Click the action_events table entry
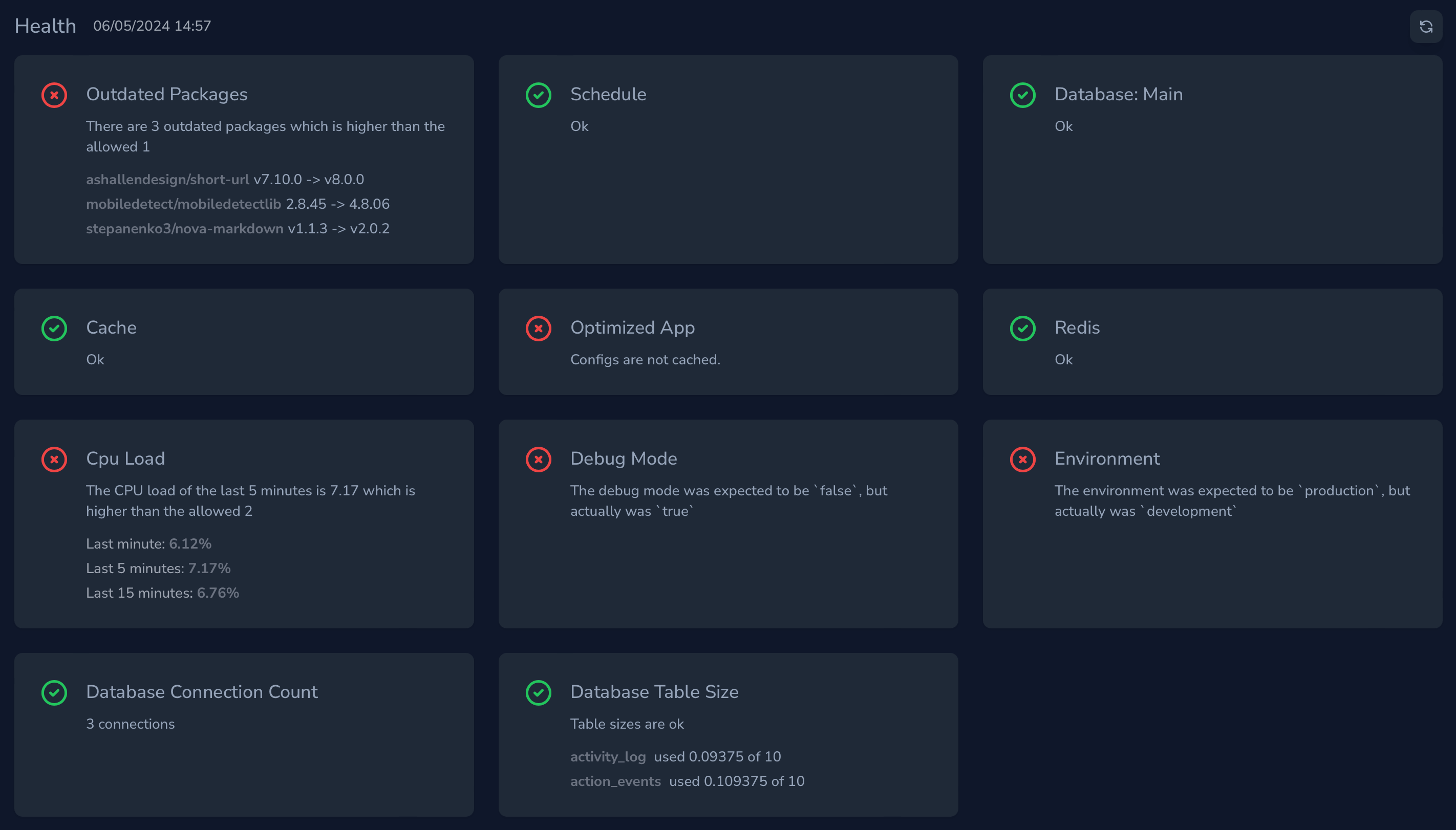Screen dimensions: 1456x830 coord(615,781)
